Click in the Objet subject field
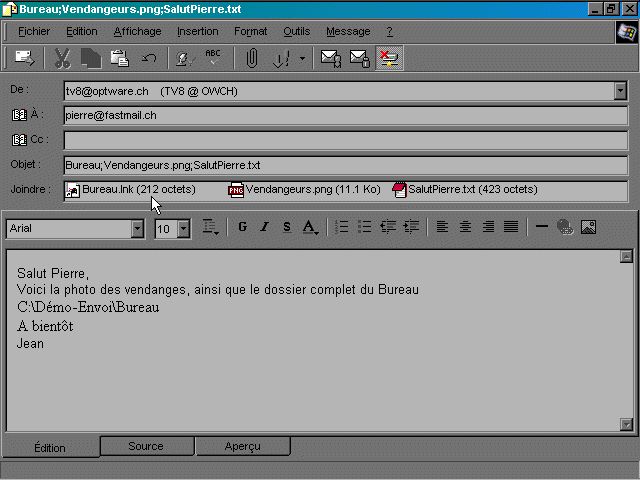 coord(346,165)
